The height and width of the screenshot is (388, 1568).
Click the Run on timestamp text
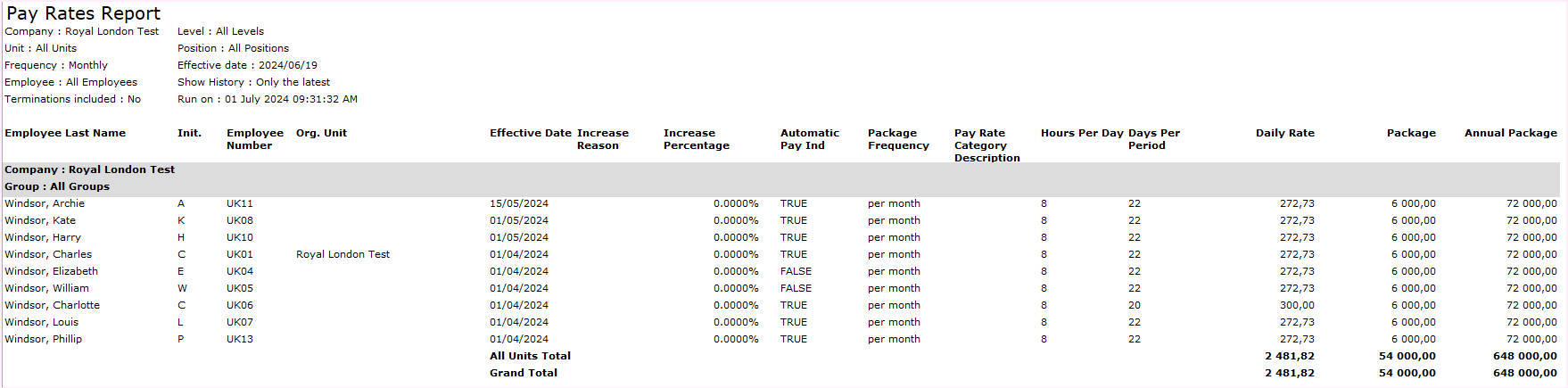pos(267,99)
